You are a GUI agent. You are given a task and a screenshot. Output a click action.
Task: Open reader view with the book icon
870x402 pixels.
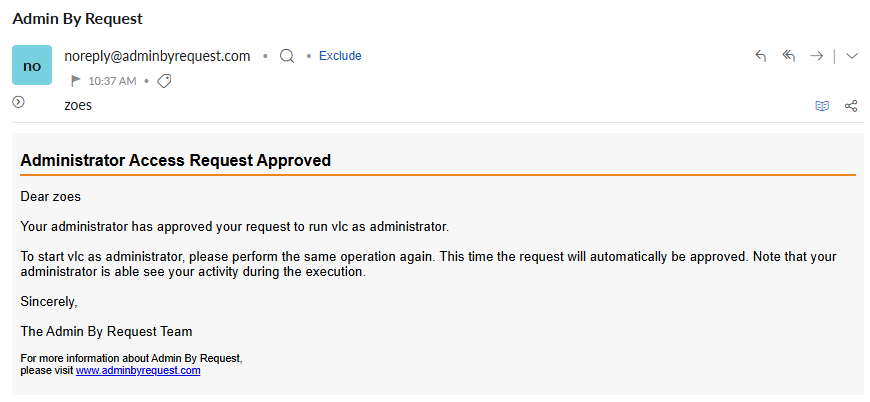click(822, 106)
